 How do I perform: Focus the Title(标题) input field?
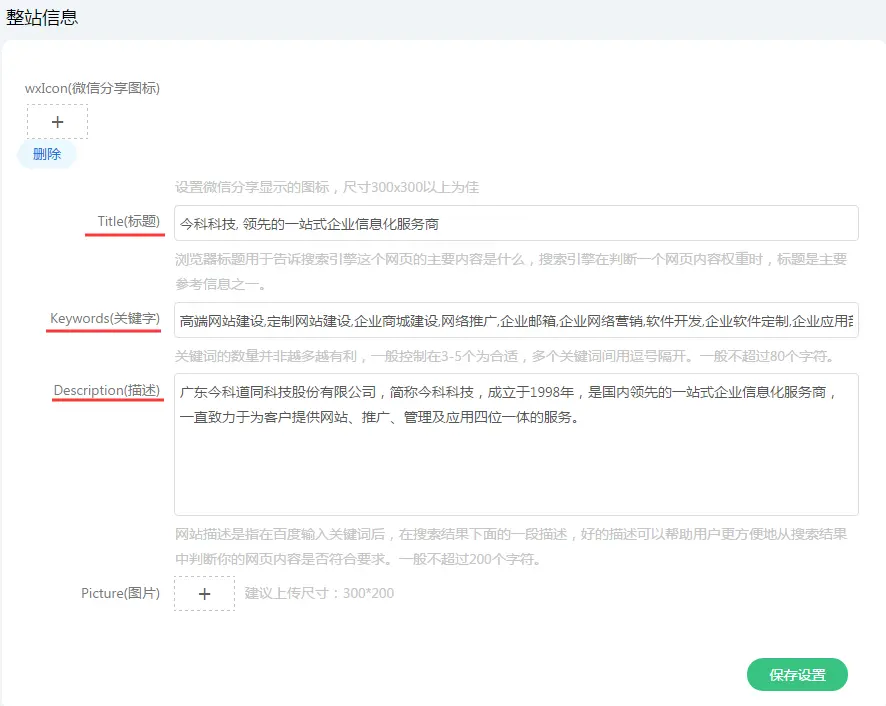click(x=516, y=223)
